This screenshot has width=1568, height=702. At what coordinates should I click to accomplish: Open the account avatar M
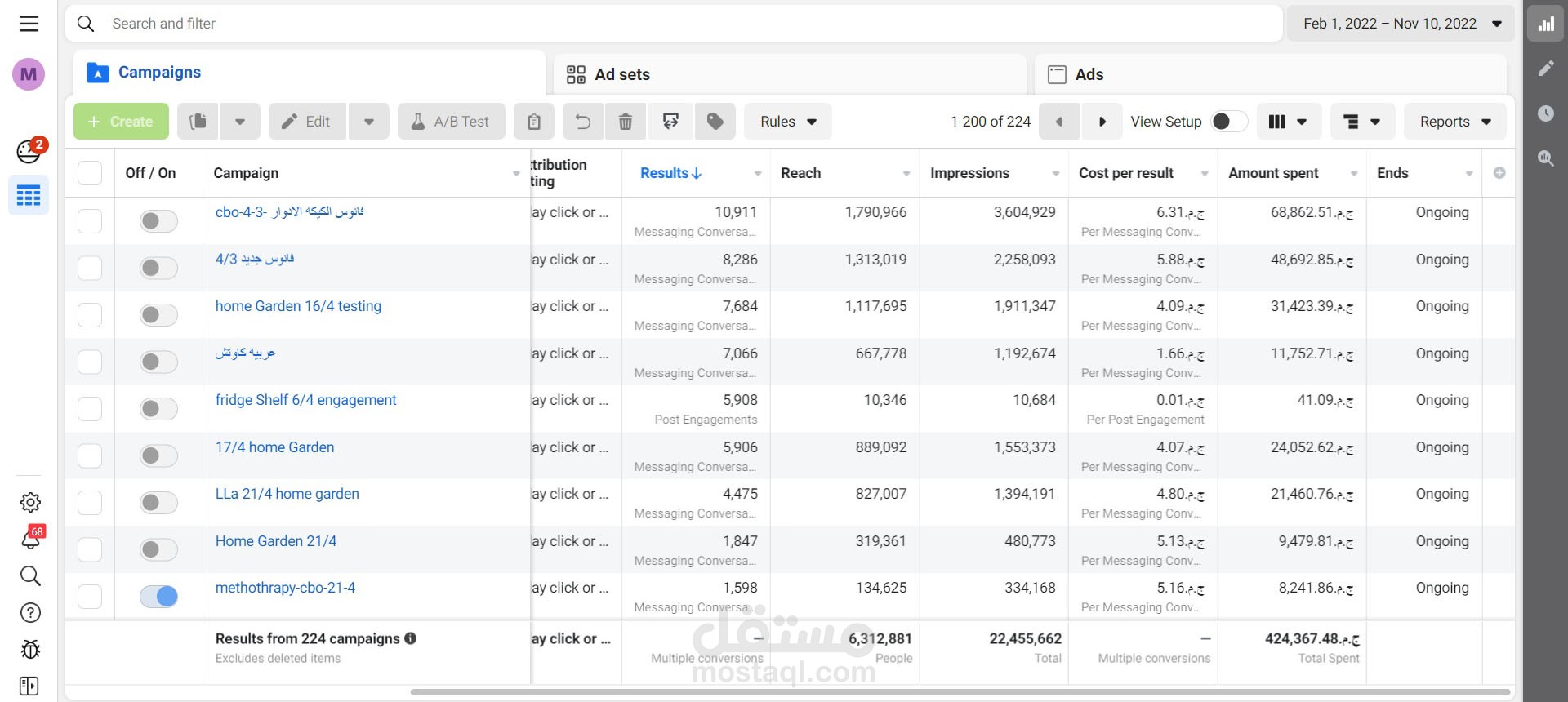click(29, 74)
